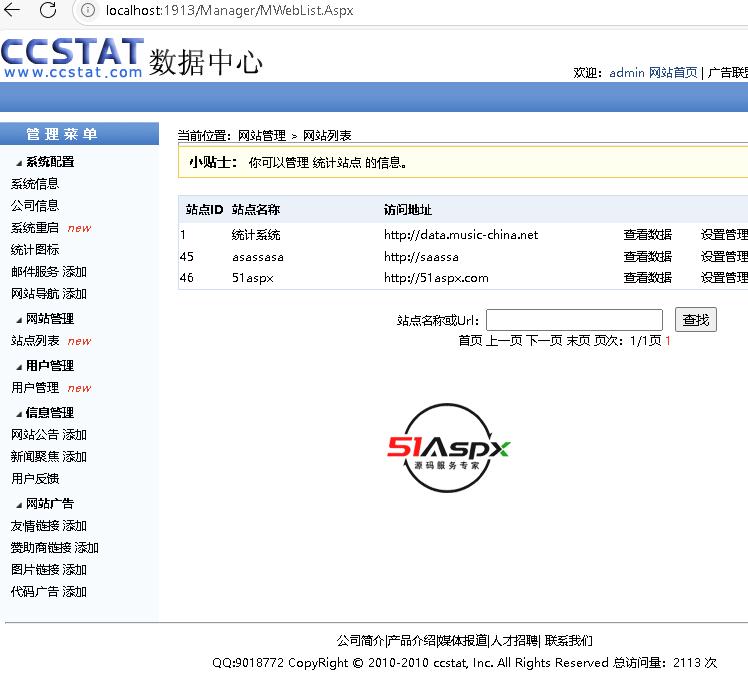Open 设置管理 for 统计系统 row

pos(723,235)
